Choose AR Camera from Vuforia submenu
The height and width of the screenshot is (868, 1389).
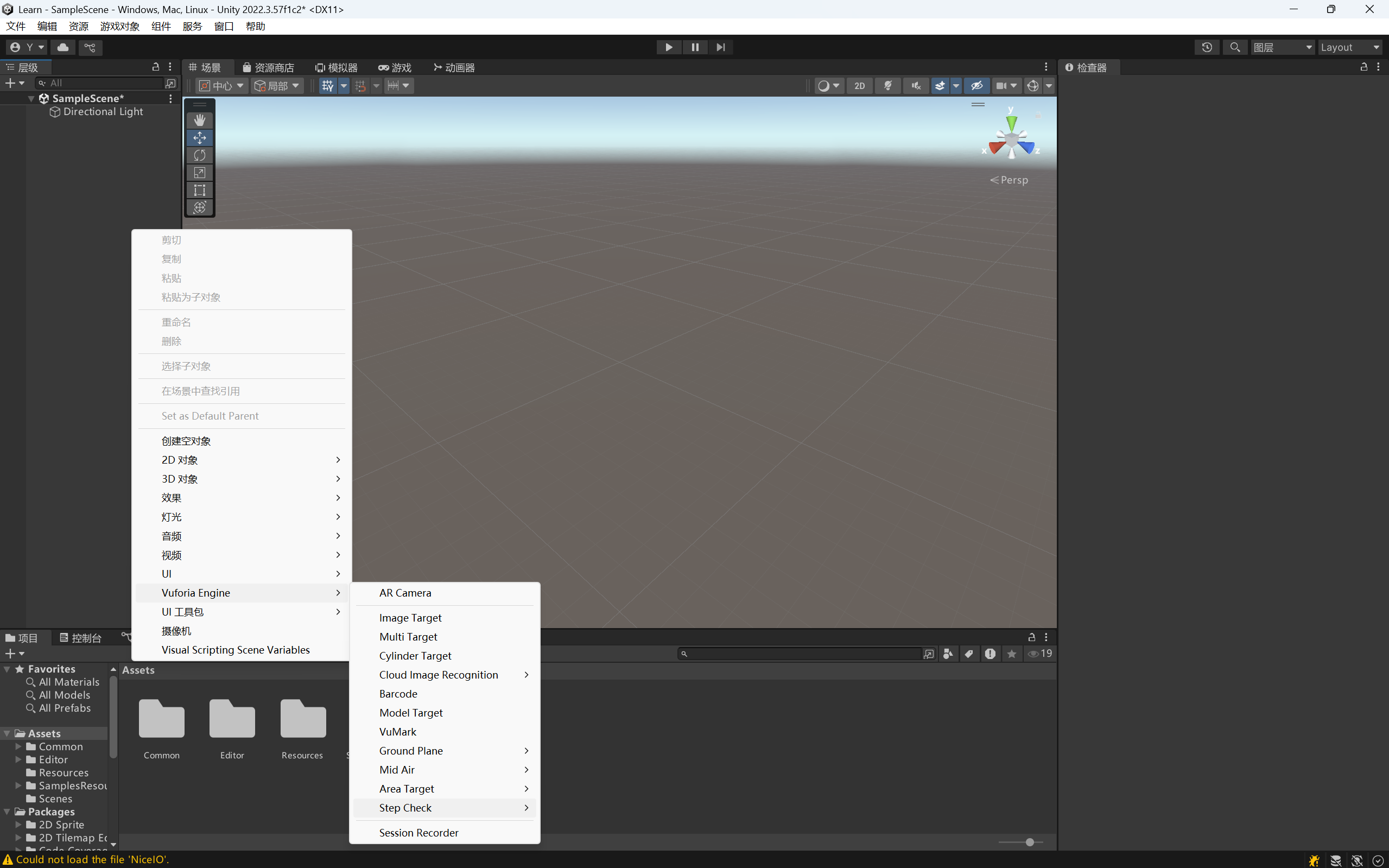pos(404,592)
